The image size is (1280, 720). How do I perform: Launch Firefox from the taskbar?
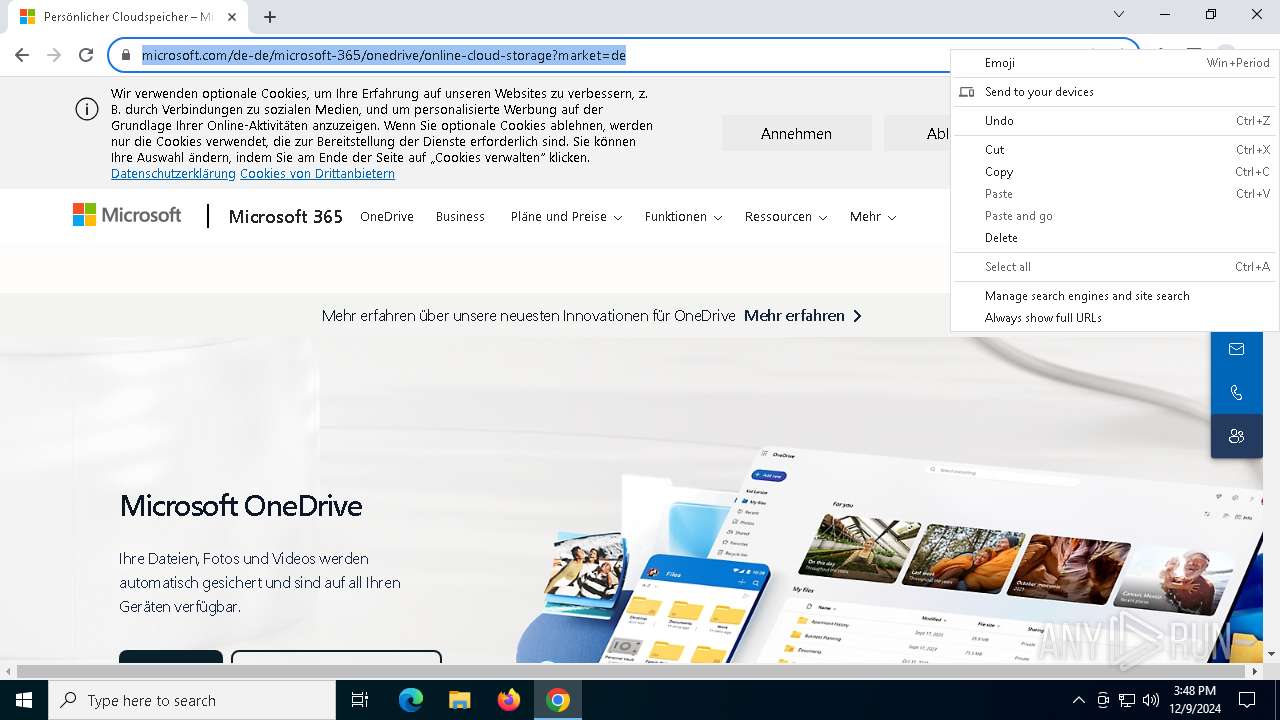pos(509,700)
